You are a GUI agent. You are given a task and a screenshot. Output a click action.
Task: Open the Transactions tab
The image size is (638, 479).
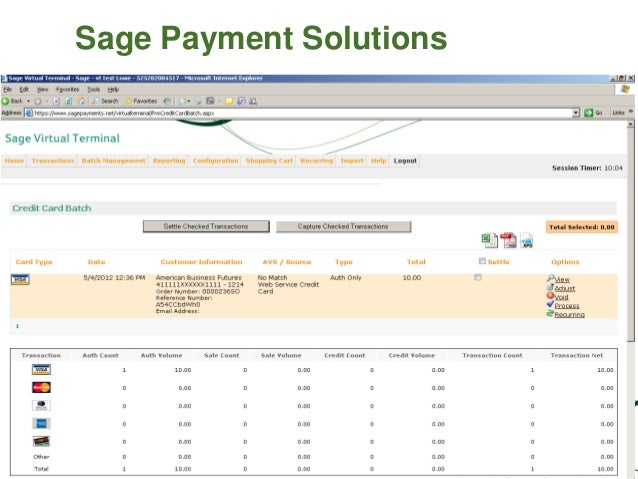(53, 161)
